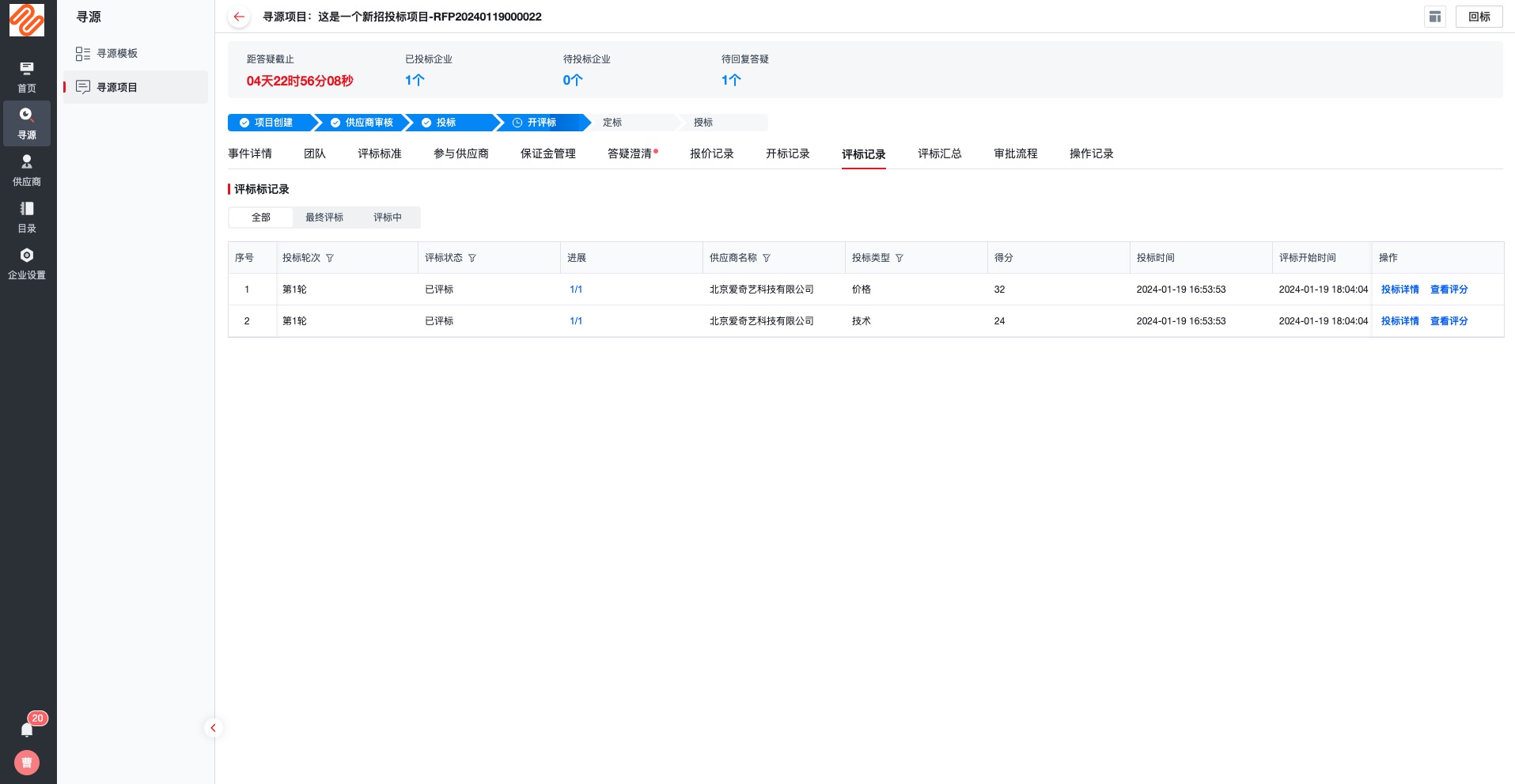Switch to 评标标准 tab

[x=380, y=153]
